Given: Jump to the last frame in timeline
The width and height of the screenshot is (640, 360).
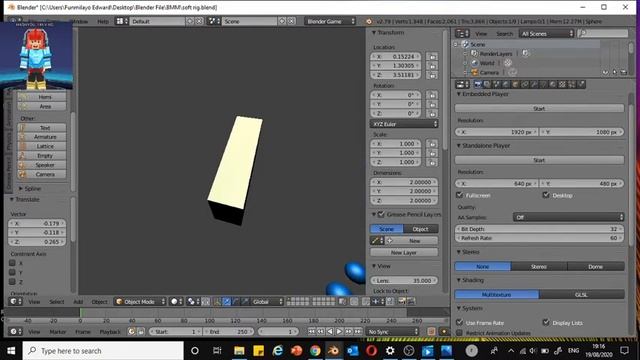Looking at the screenshot, I should [x=358, y=331].
